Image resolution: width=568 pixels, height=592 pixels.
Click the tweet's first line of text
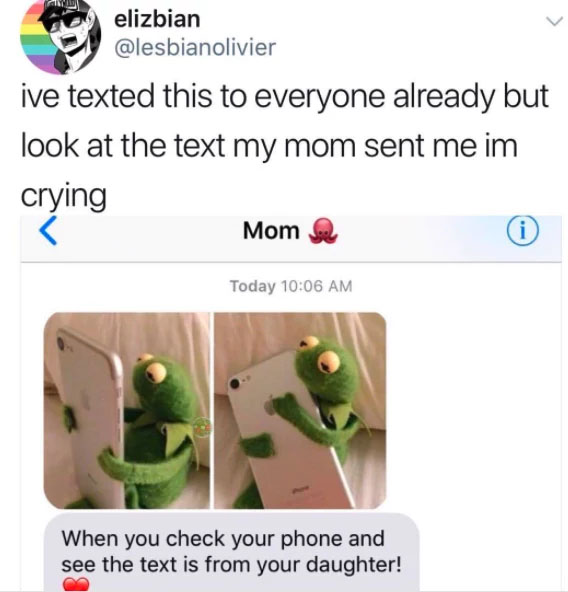pos(284,96)
